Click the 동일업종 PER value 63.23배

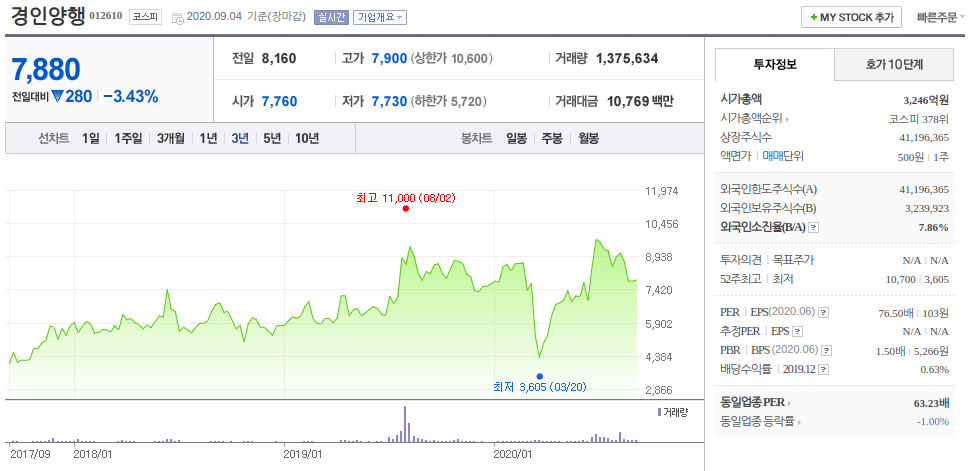[x=931, y=403]
